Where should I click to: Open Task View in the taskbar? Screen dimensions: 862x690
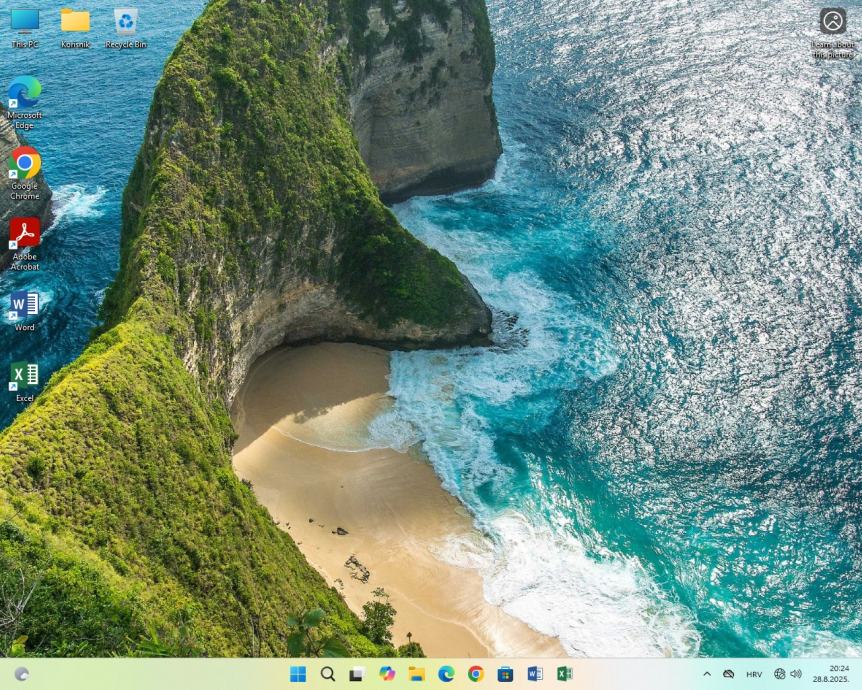point(357,674)
